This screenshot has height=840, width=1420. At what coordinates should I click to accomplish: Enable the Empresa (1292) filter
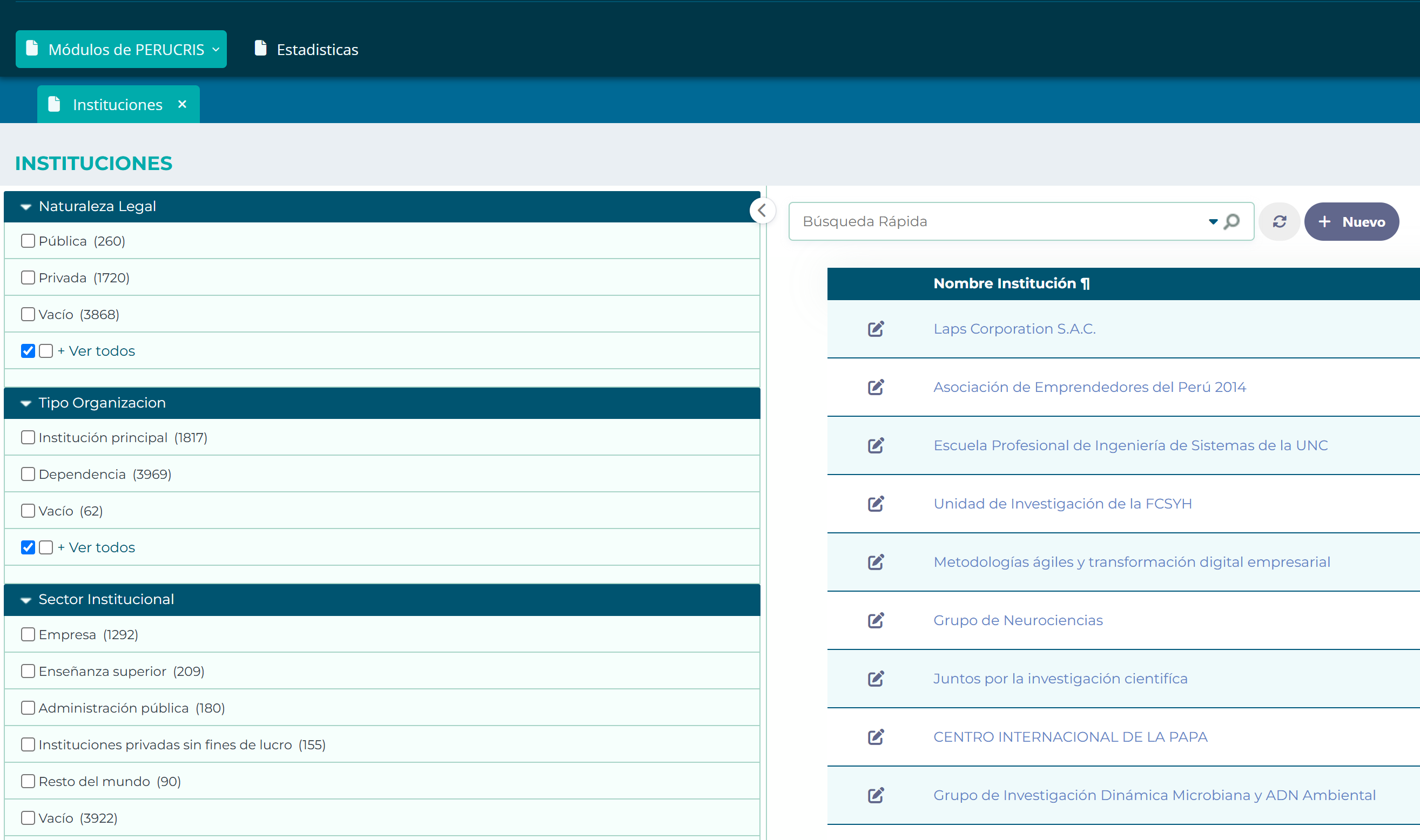28,634
